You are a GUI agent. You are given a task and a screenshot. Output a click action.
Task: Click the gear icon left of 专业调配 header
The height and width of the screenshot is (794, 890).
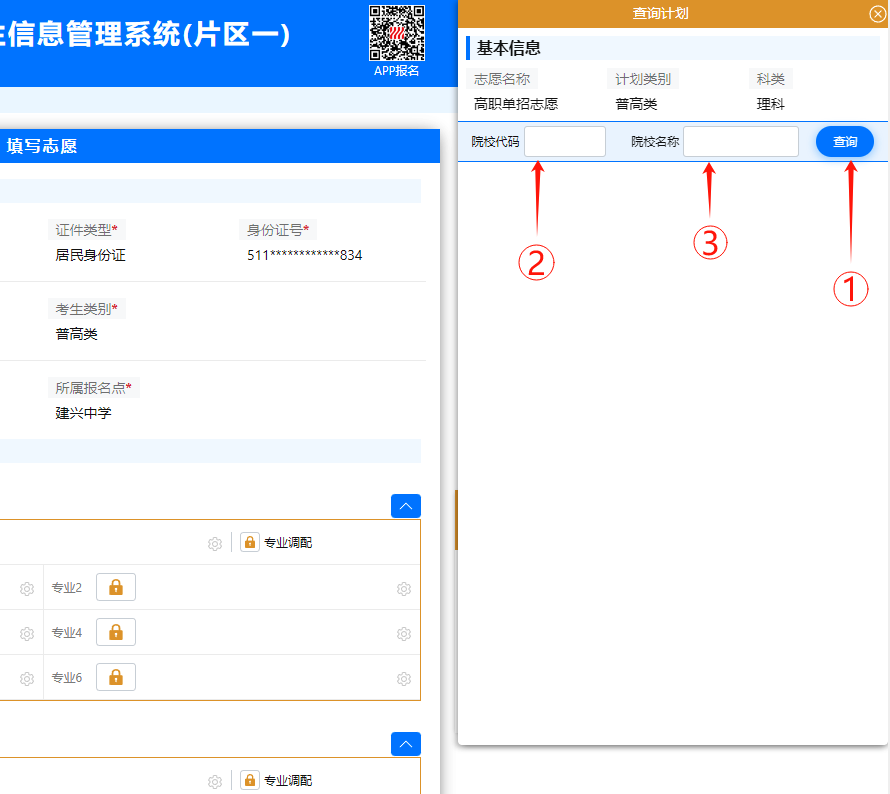(215, 543)
